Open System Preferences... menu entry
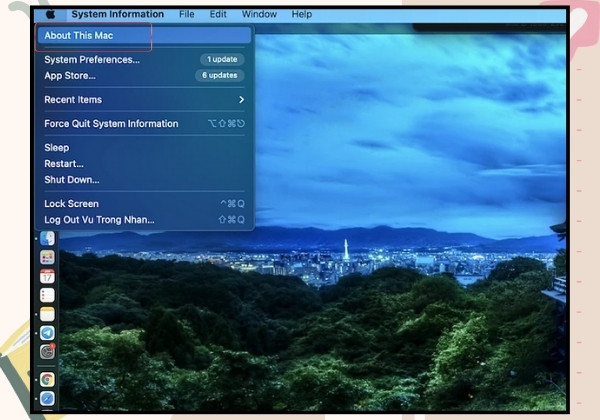 144,60
